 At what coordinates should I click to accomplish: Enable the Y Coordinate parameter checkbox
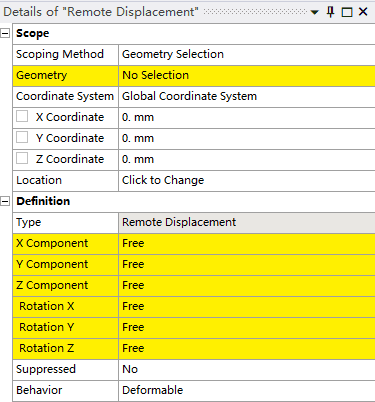[22, 137]
